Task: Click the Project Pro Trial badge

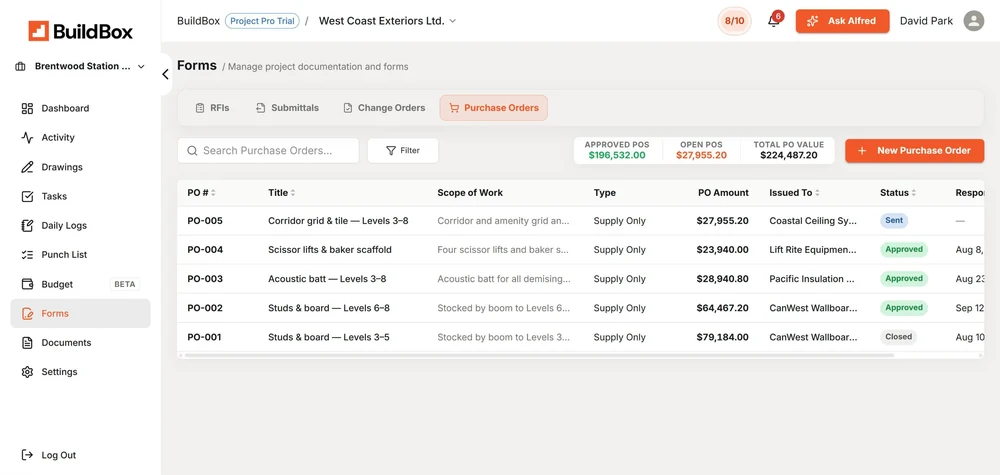Action: click(262, 21)
